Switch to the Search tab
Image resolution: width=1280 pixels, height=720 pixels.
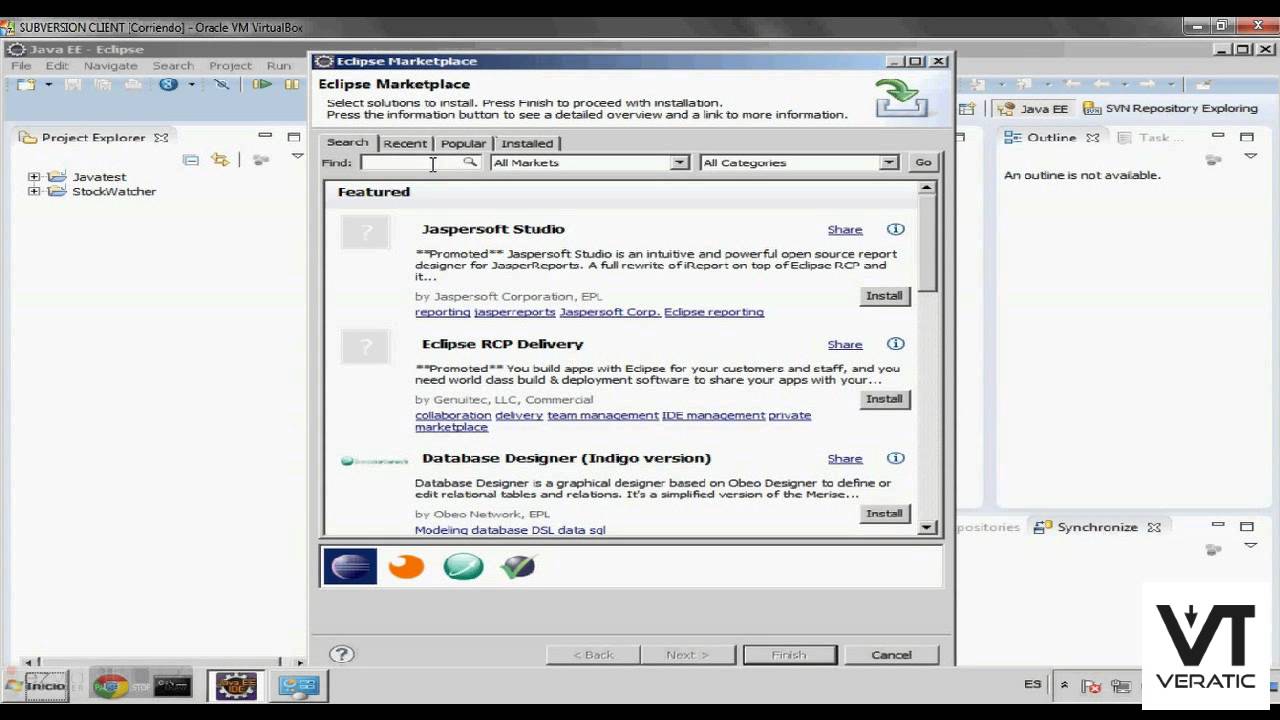coord(347,142)
